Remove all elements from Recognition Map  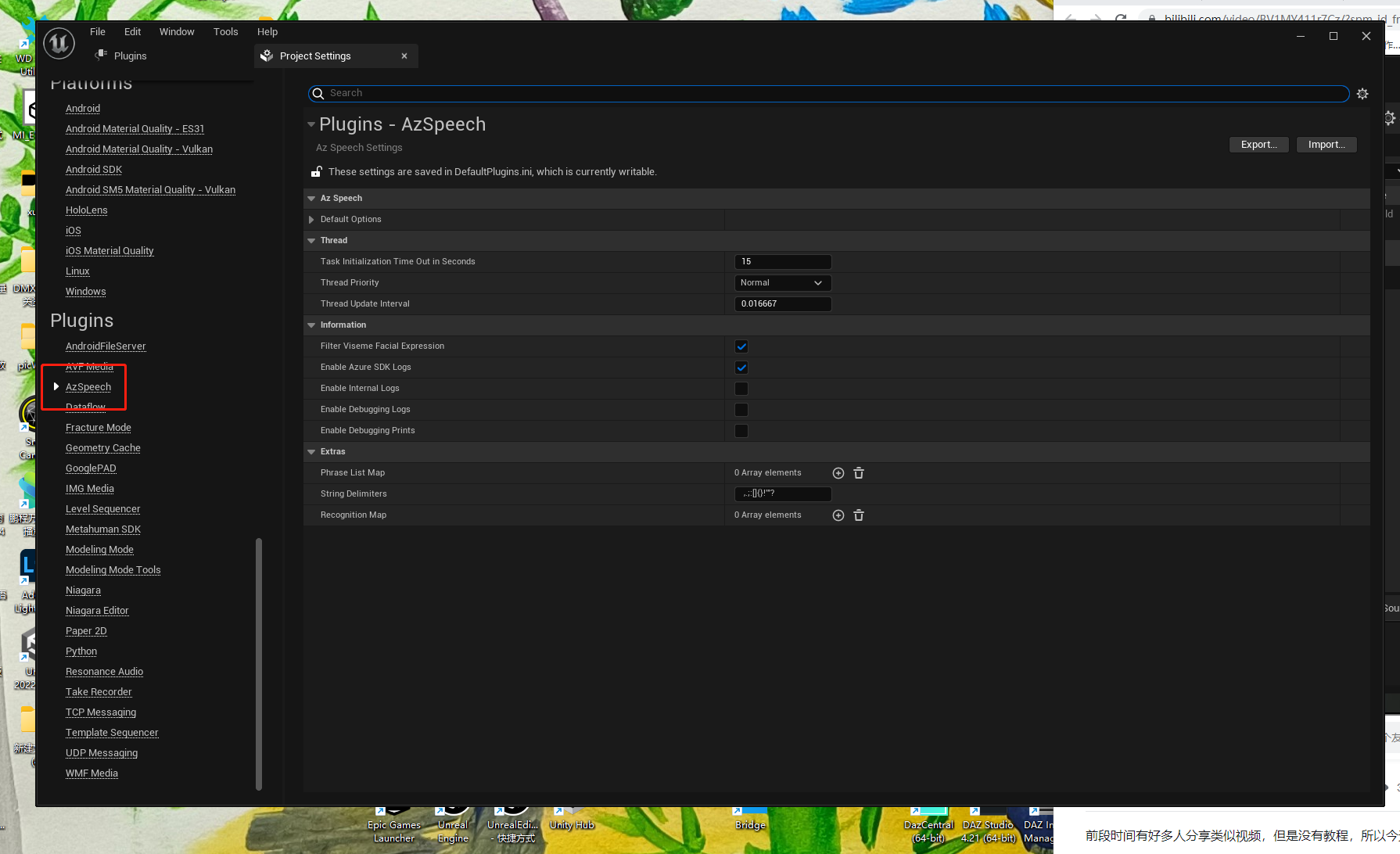[x=859, y=515]
